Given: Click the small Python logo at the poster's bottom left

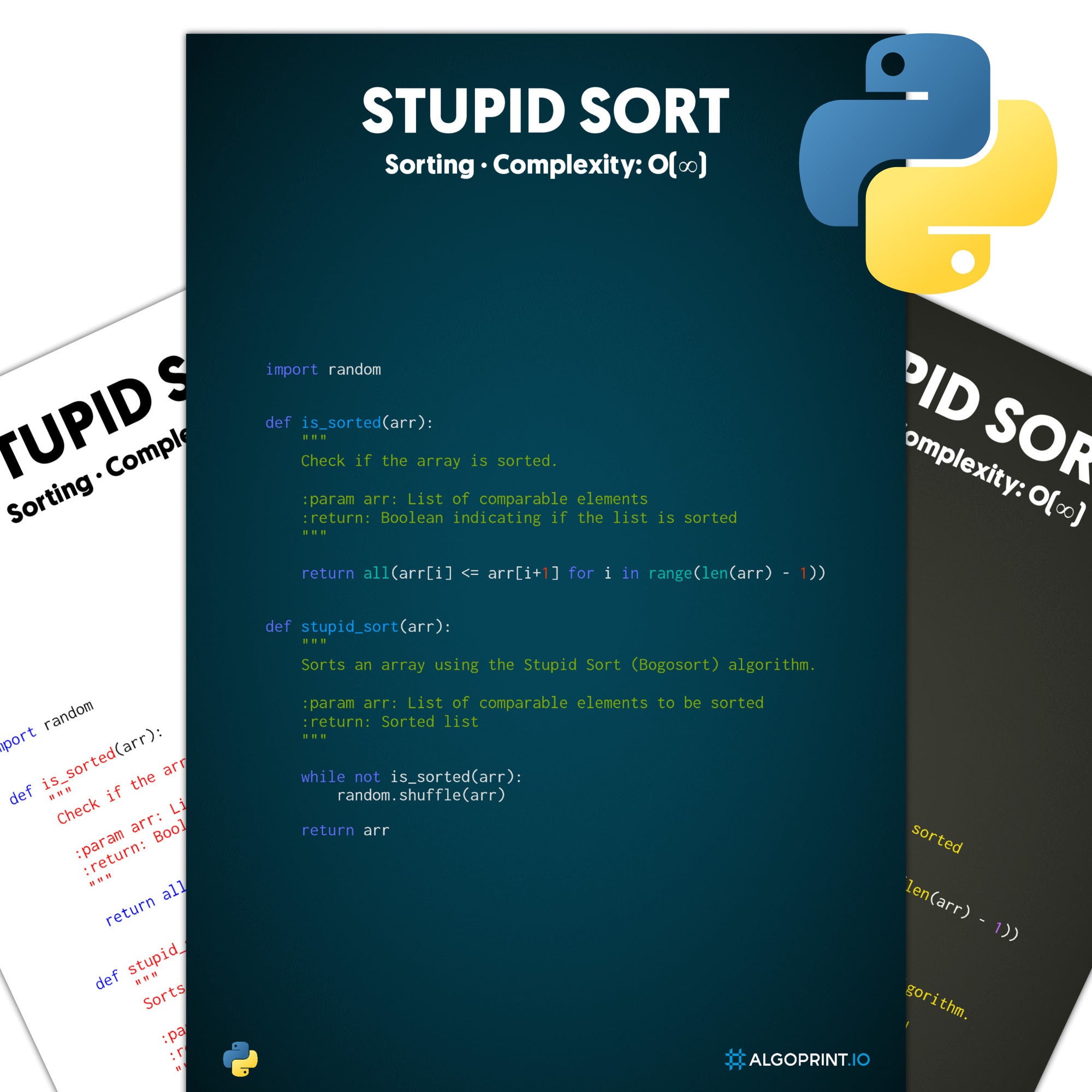Looking at the screenshot, I should click(240, 1059).
